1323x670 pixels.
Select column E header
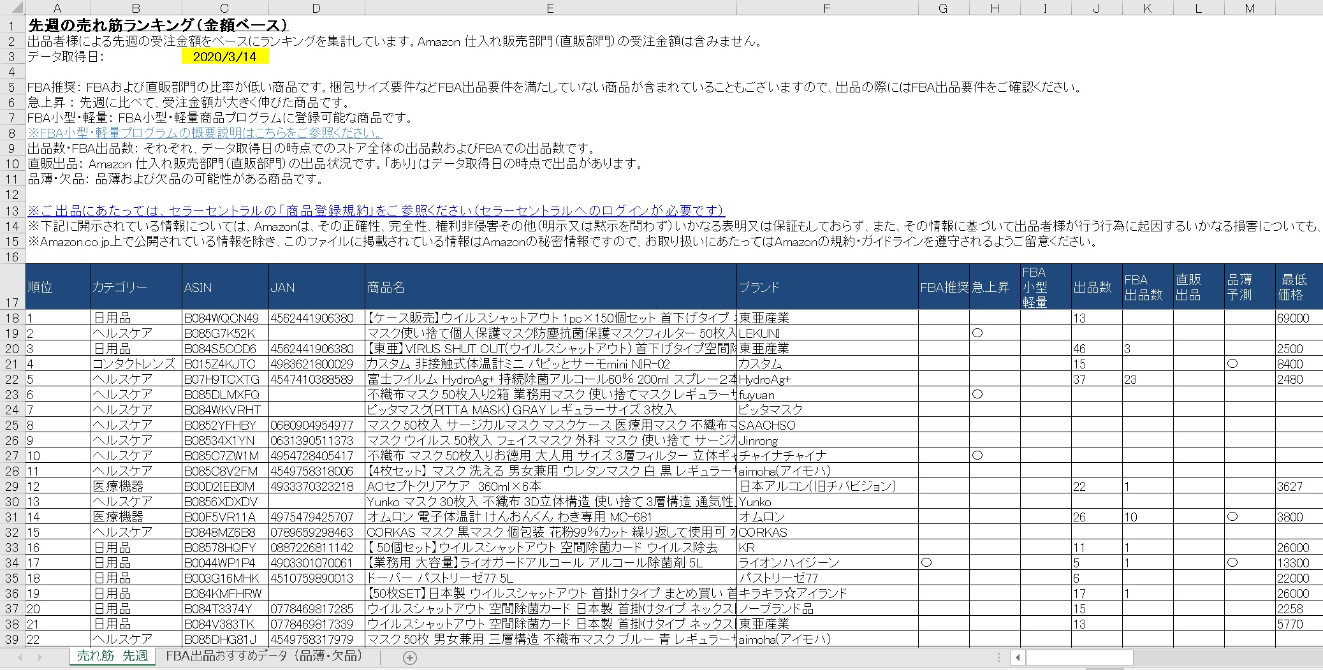[550, 8]
